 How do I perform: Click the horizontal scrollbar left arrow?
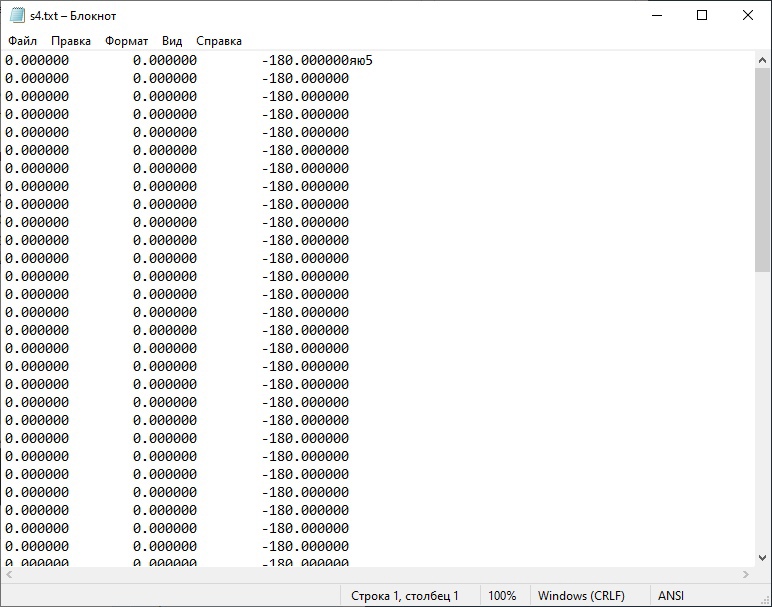9,575
